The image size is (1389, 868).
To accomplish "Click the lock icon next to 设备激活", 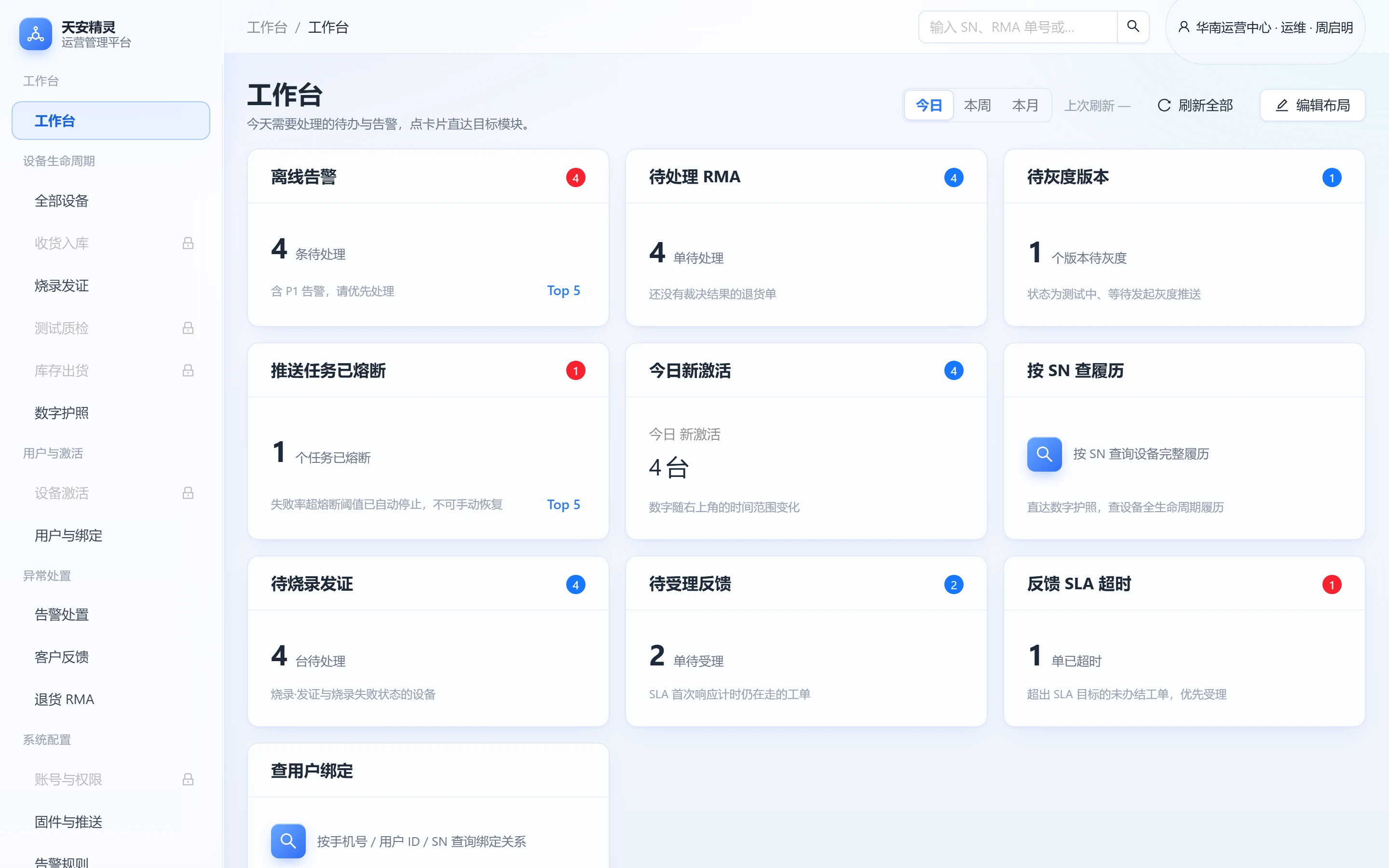I will coord(188,492).
